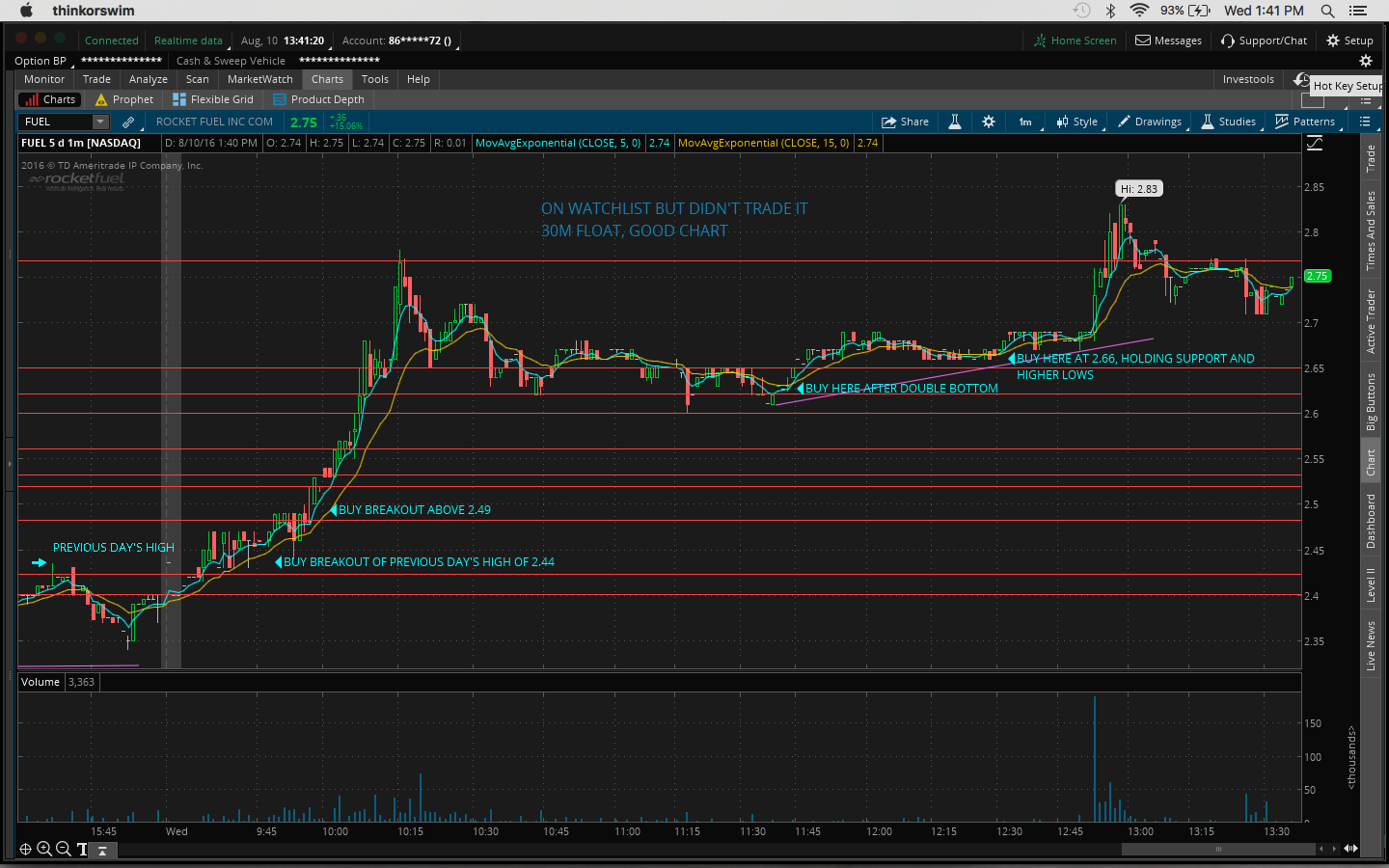
Task: Click the history clock icon beside Investools
Action: click(x=1301, y=79)
